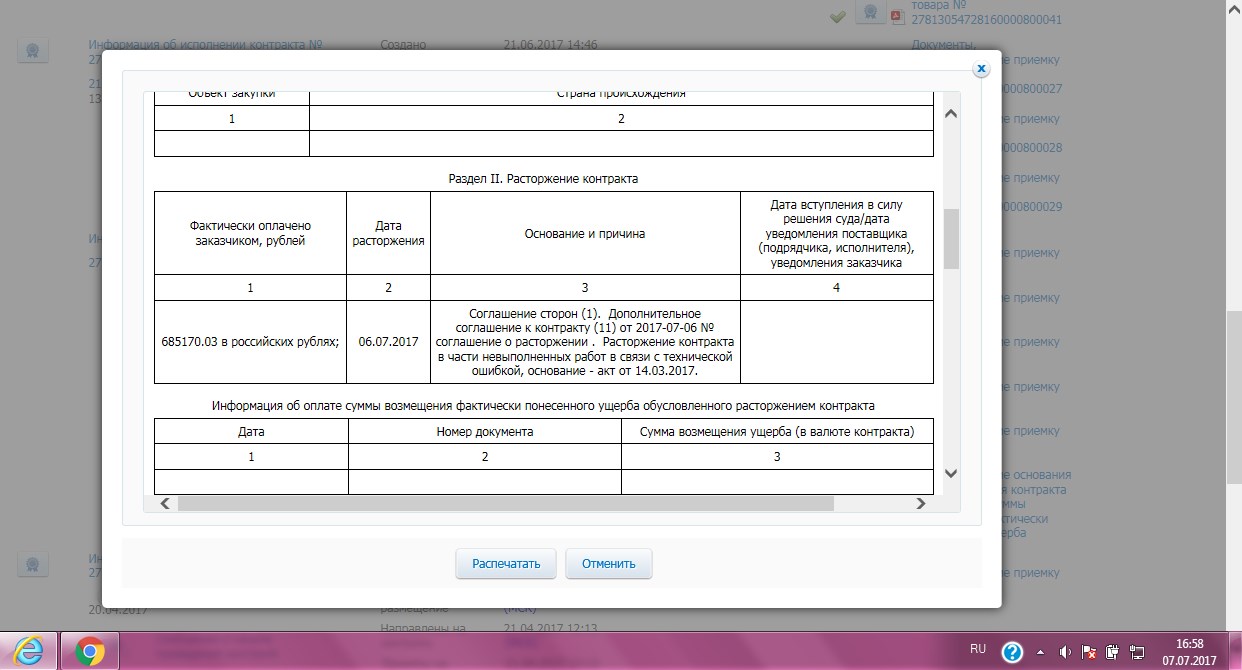Viewport: 1242px width, 670px height.
Task: Select header cell Сумма возмещения ущерба (в валюте контракта)
Action: pos(777,431)
